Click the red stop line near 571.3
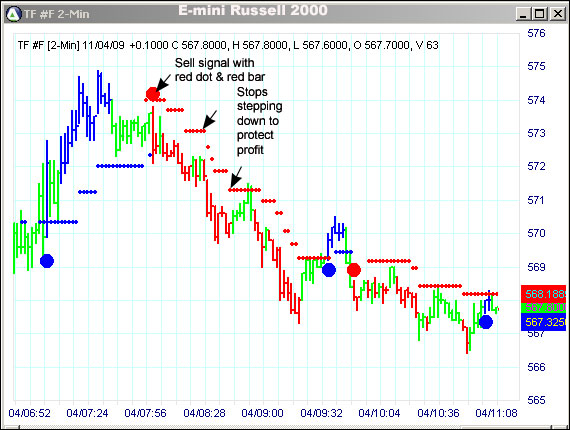Screen dimensions: 570x430 pos(244,190)
